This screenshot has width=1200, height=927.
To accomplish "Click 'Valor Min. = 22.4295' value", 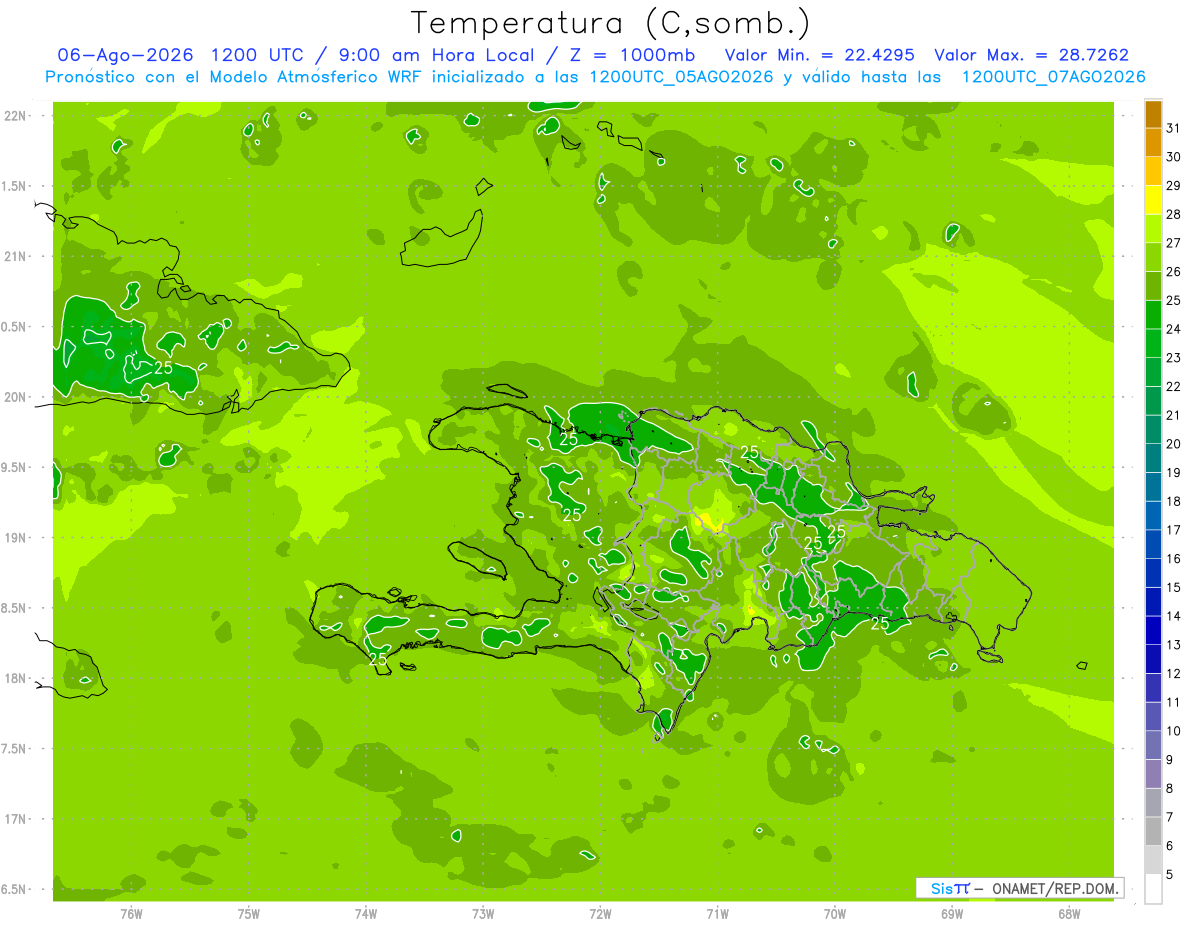I will [820, 55].
